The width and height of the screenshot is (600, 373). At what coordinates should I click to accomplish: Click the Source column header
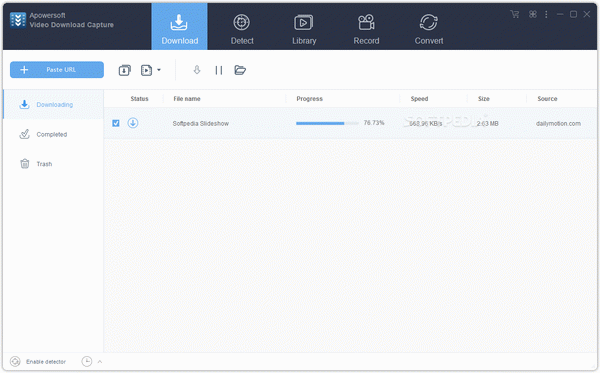pyautogui.click(x=547, y=99)
